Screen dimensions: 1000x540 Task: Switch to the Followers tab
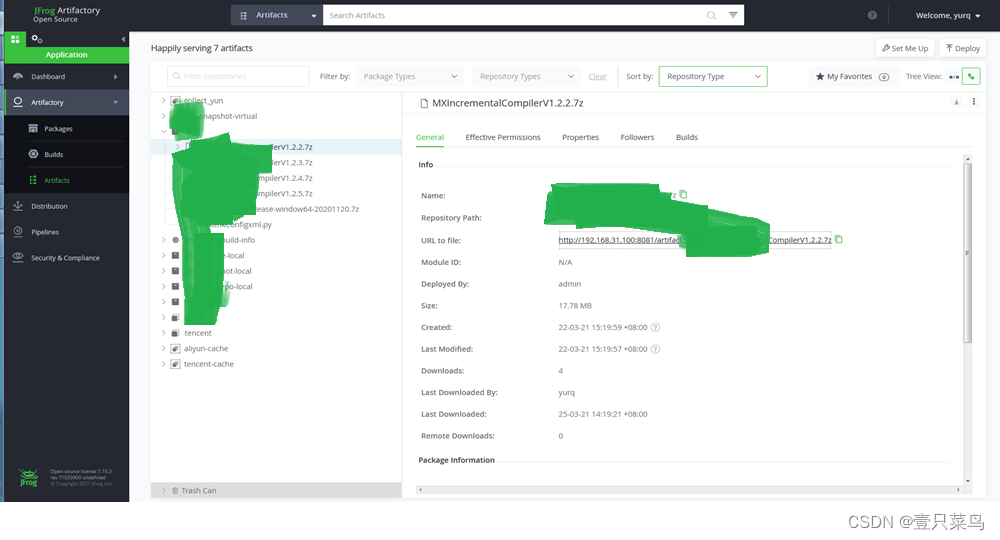click(637, 137)
